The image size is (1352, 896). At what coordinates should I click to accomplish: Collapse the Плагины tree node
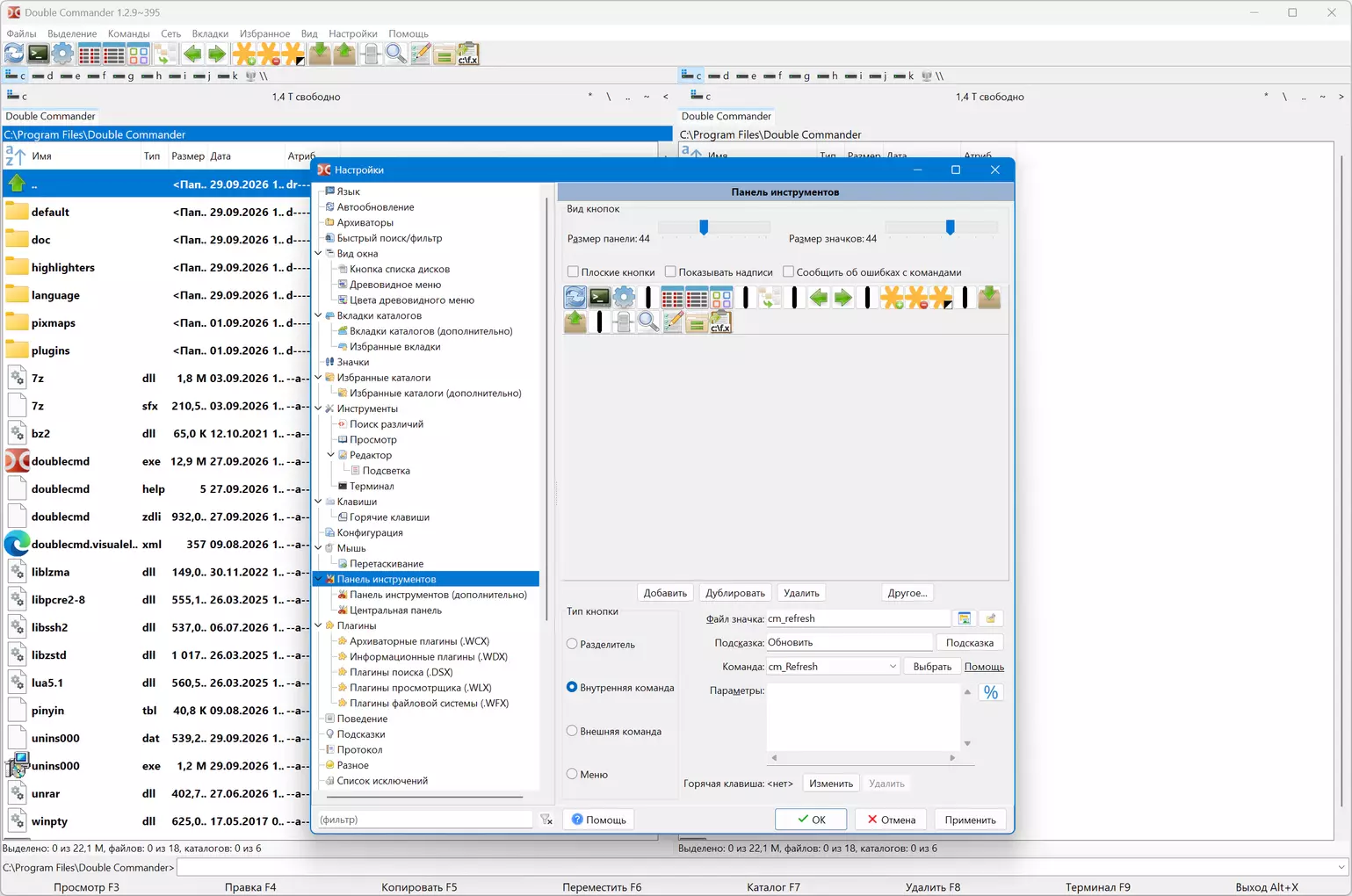tap(318, 625)
